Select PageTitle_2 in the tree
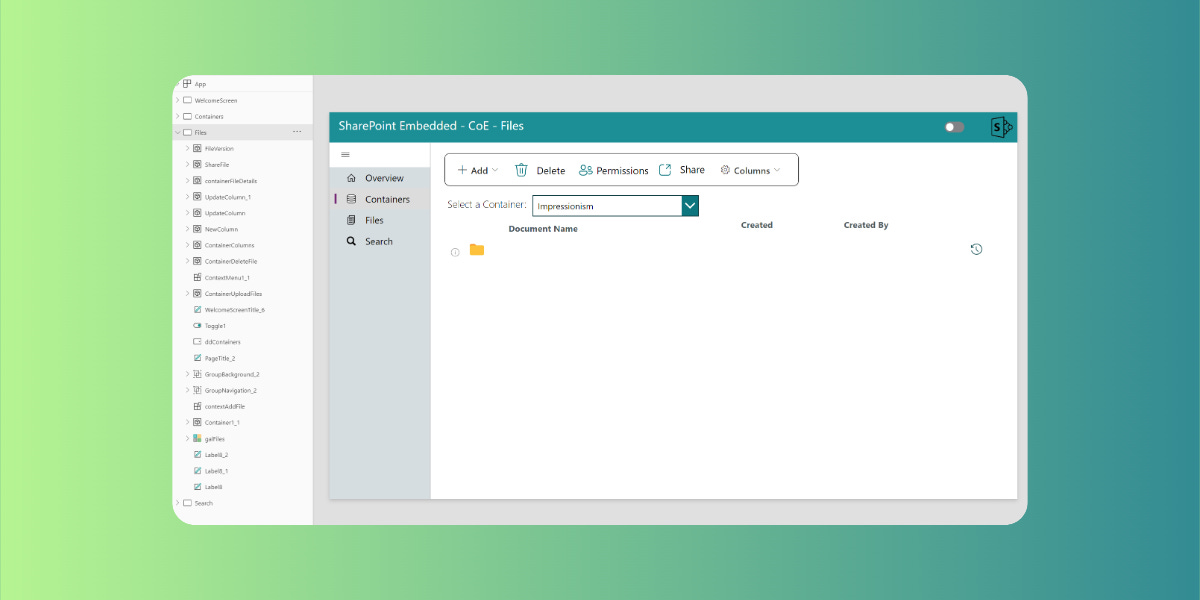Screen dimensions: 1200x600 click(220, 358)
